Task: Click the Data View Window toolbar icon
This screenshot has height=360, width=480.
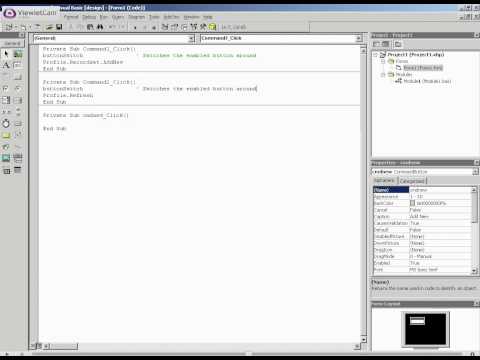Action: click(212, 27)
